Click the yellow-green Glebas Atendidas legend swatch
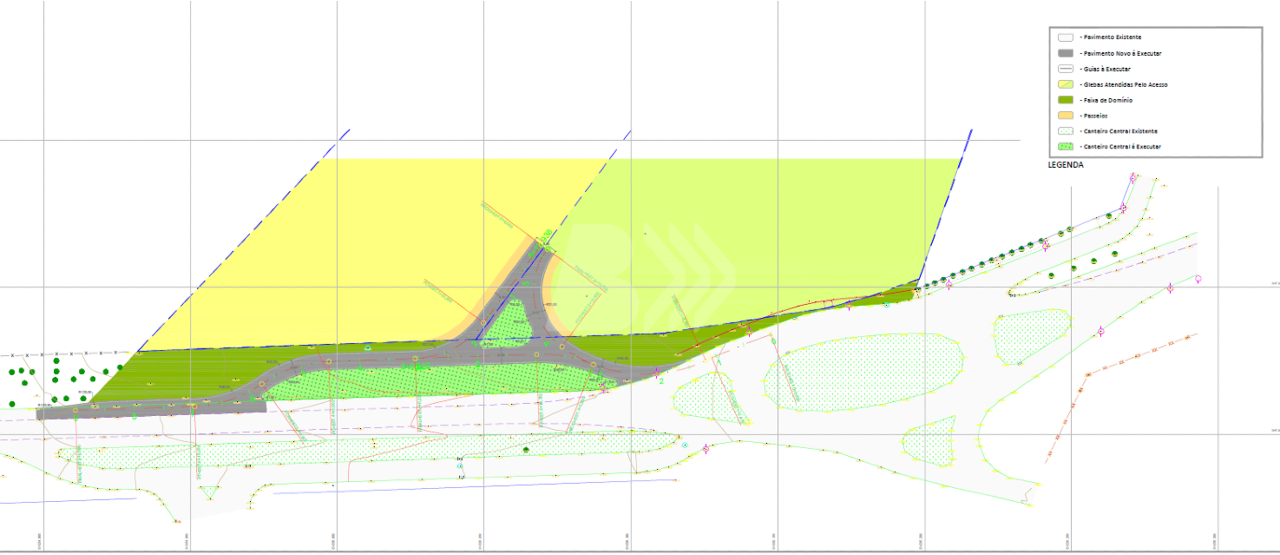 click(x=1065, y=84)
